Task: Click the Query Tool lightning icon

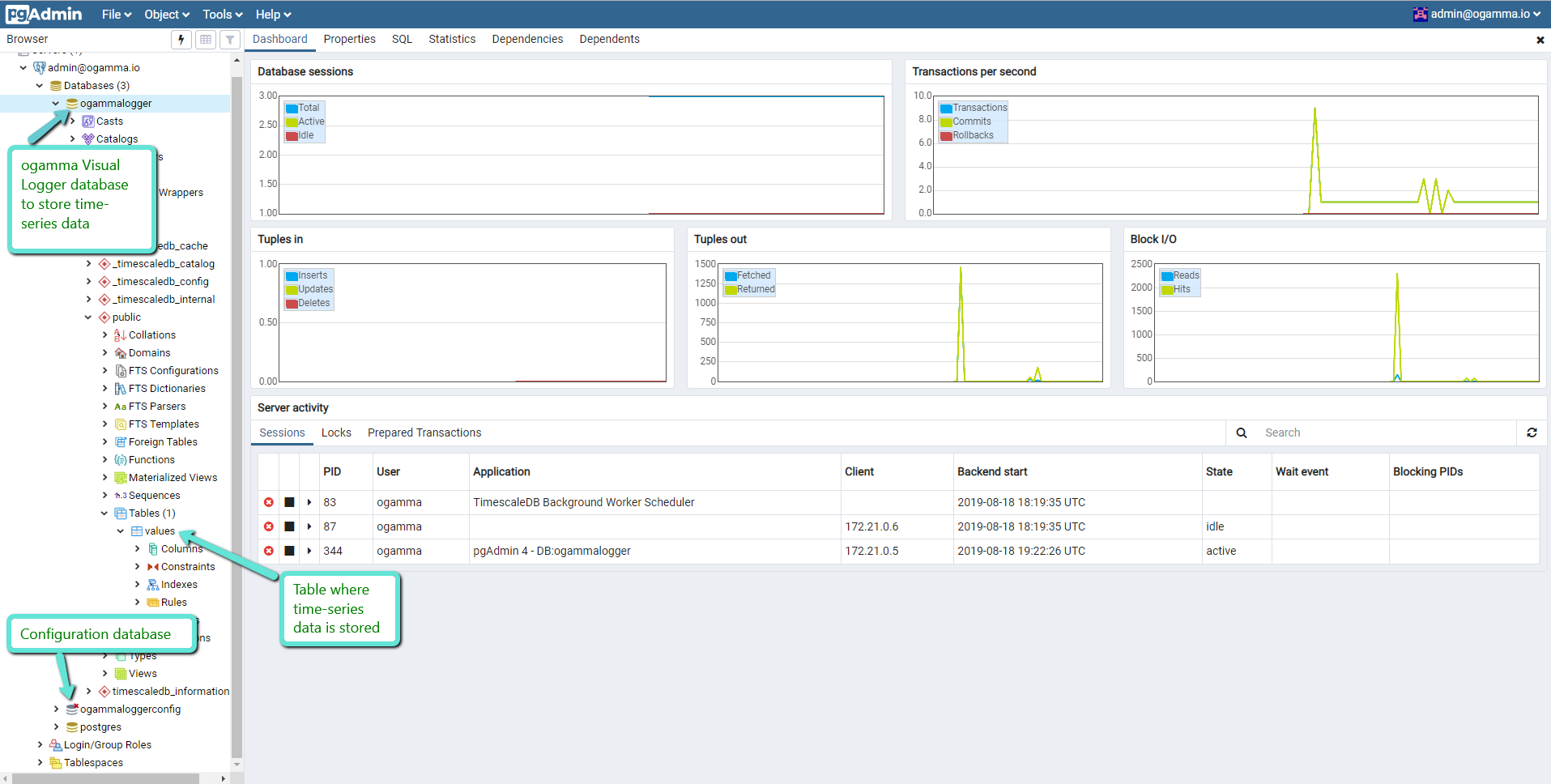Action: tap(181, 39)
